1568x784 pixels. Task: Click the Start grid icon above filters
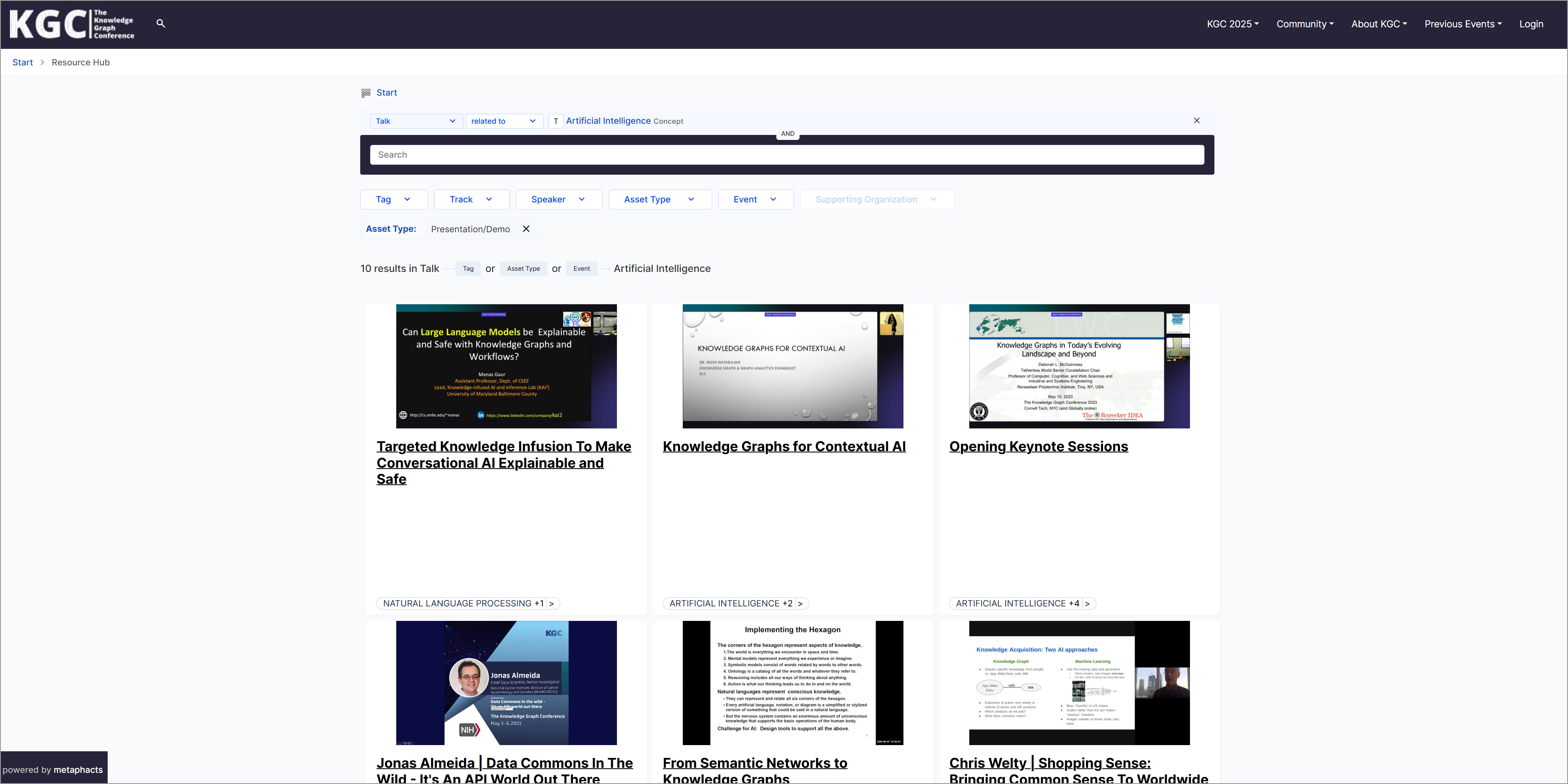point(366,93)
